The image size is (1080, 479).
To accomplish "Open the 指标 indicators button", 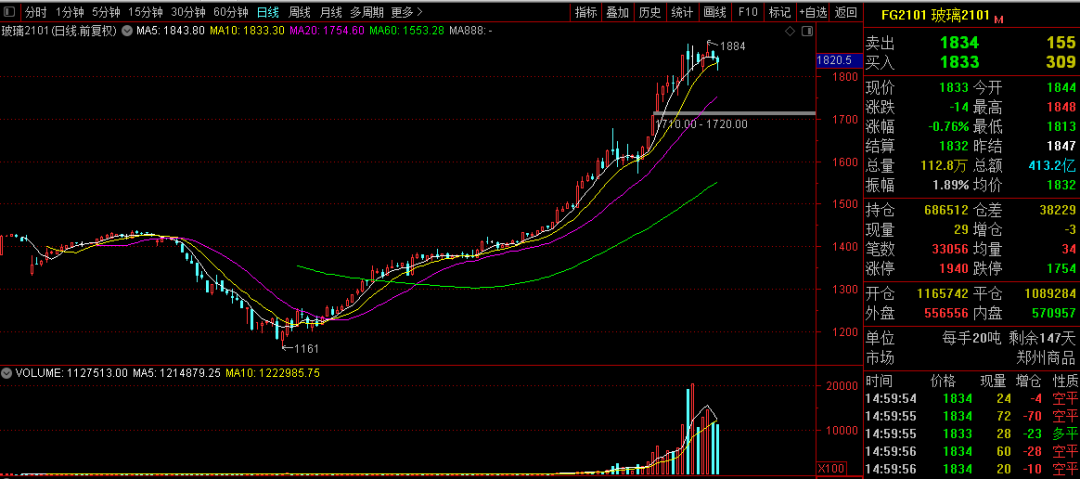I will (x=586, y=12).
